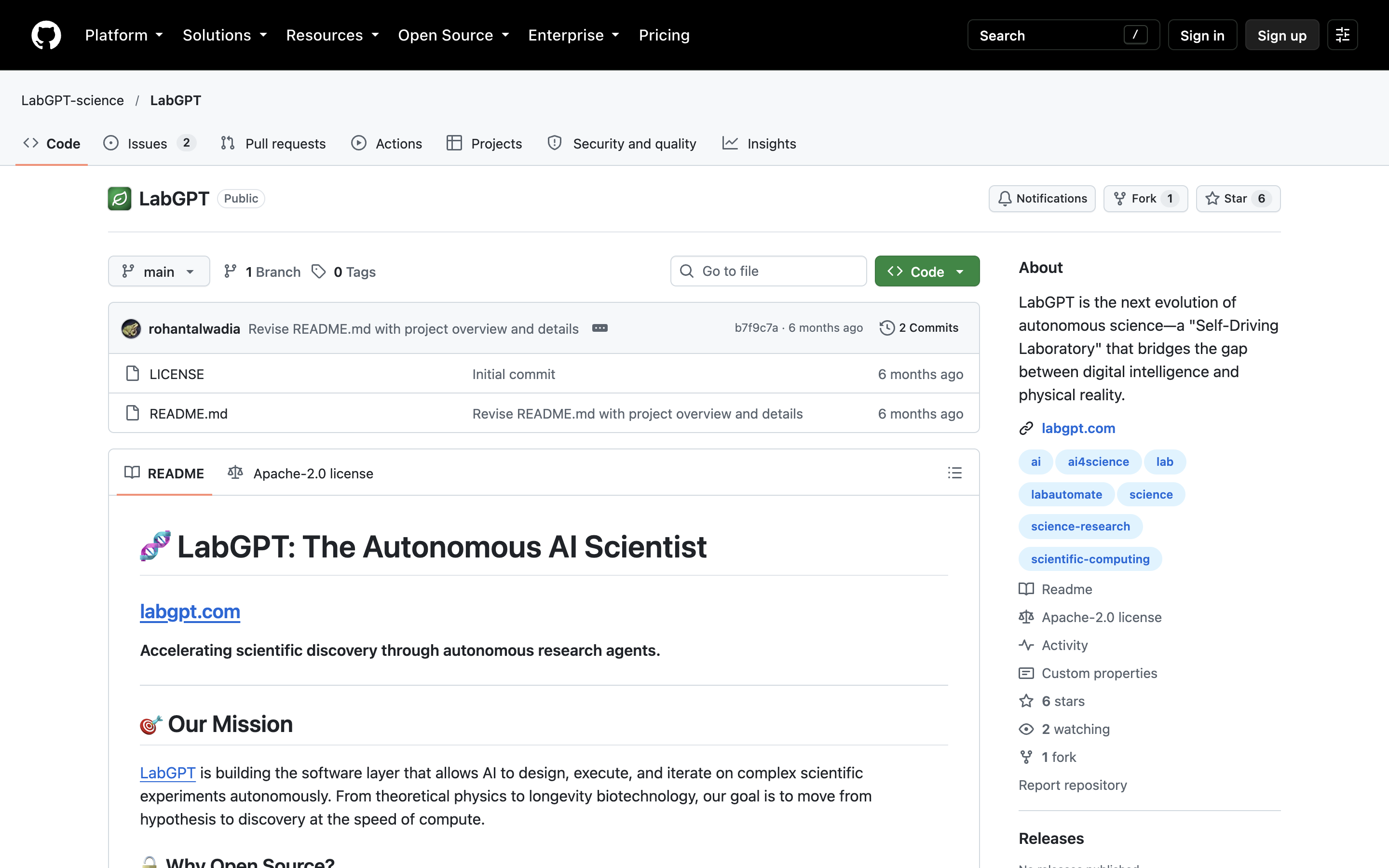This screenshot has height=868, width=1389.
Task: Switch to the Issues tab
Action: click(149, 144)
